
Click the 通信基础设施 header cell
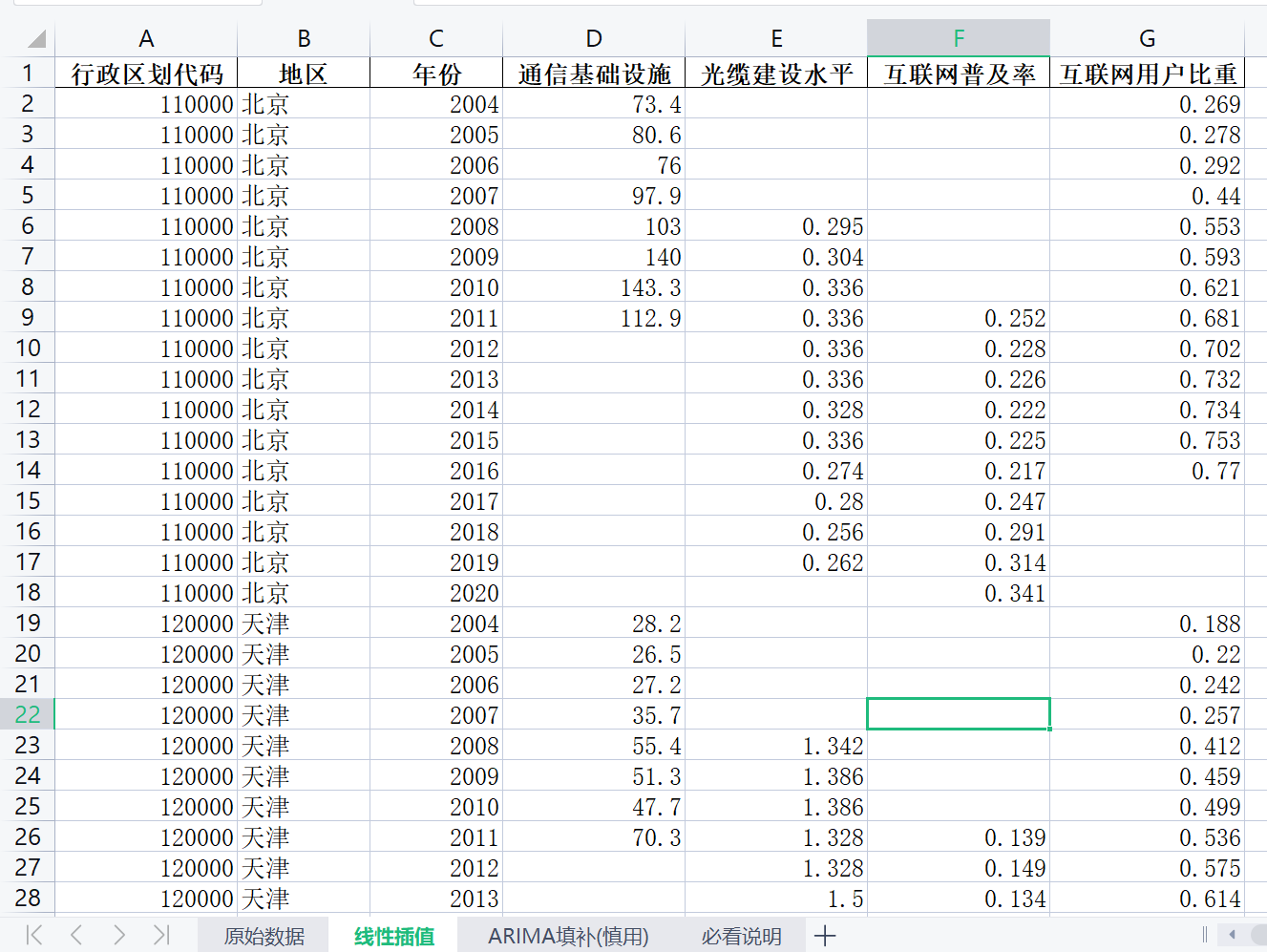pos(594,73)
